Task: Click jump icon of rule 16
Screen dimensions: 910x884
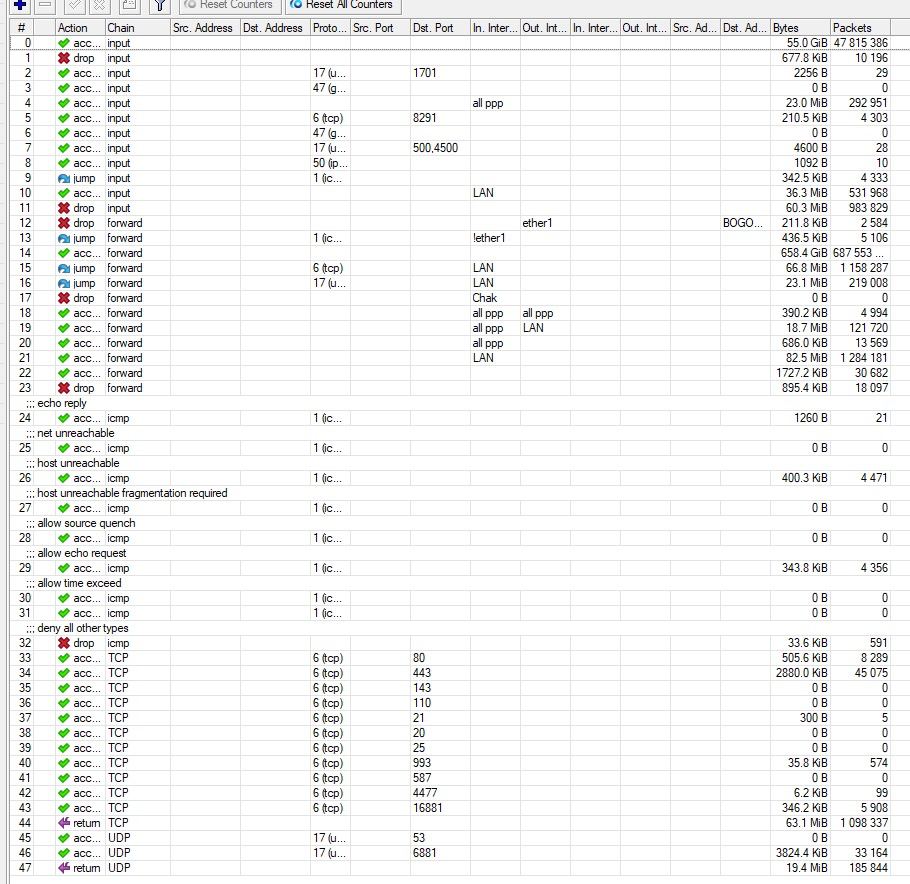Action: click(64, 283)
